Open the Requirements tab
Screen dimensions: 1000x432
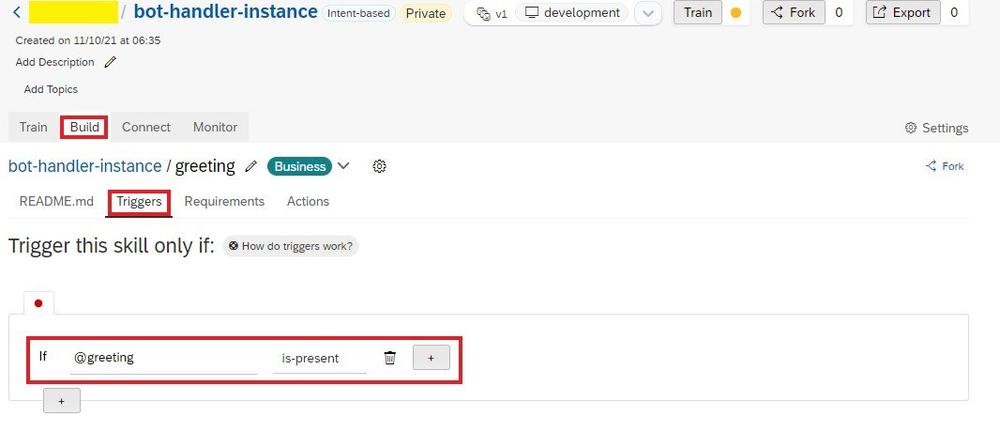click(224, 201)
